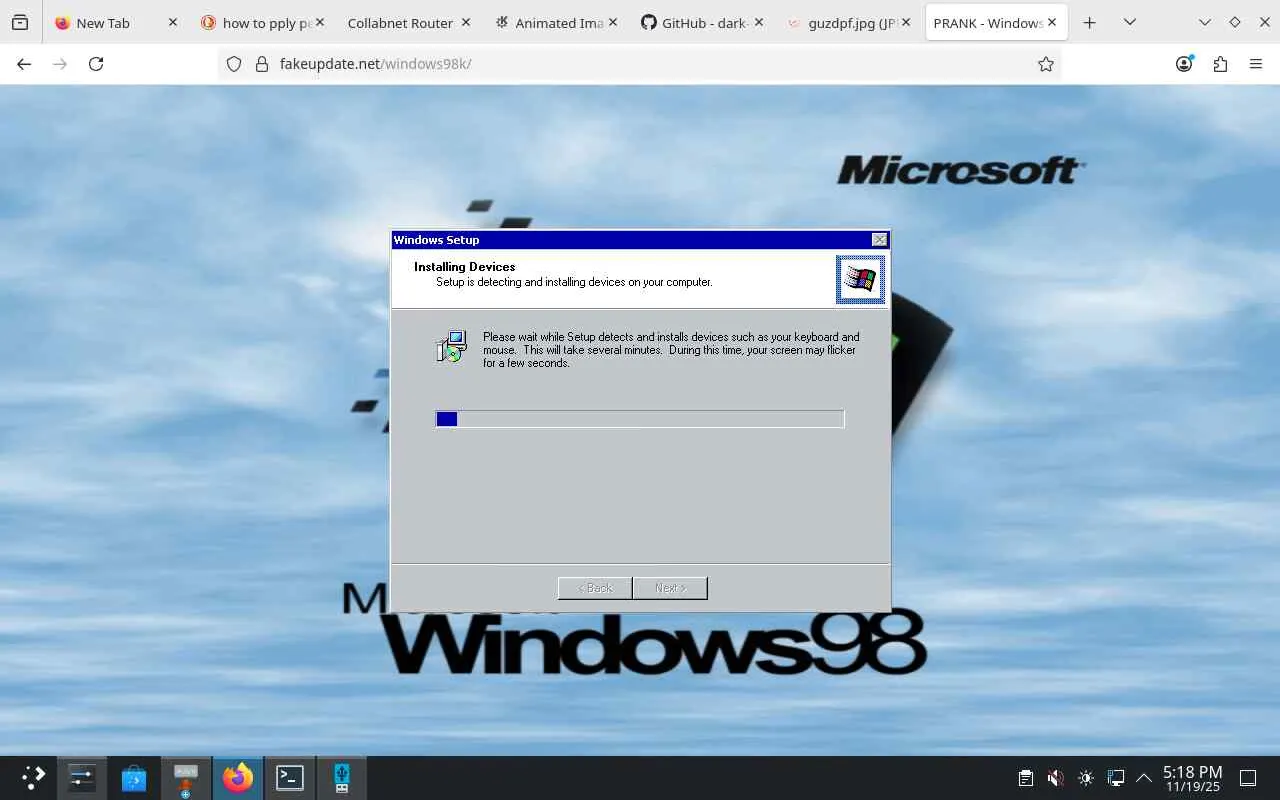This screenshot has height=800, width=1280.
Task: Go forward using the browser forward arrow
Action: [60, 64]
